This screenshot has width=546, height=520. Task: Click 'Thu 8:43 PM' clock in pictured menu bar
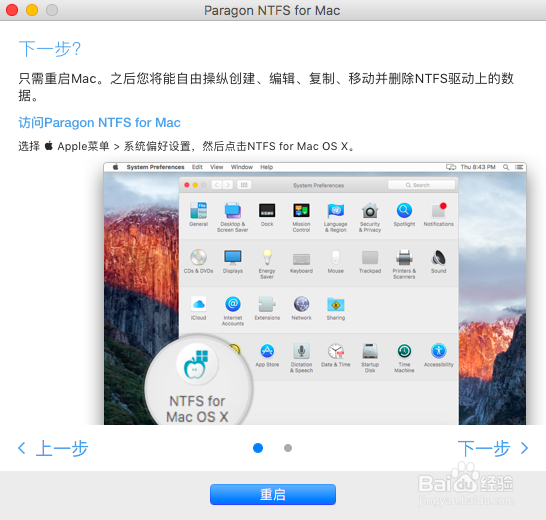[x=478, y=167]
